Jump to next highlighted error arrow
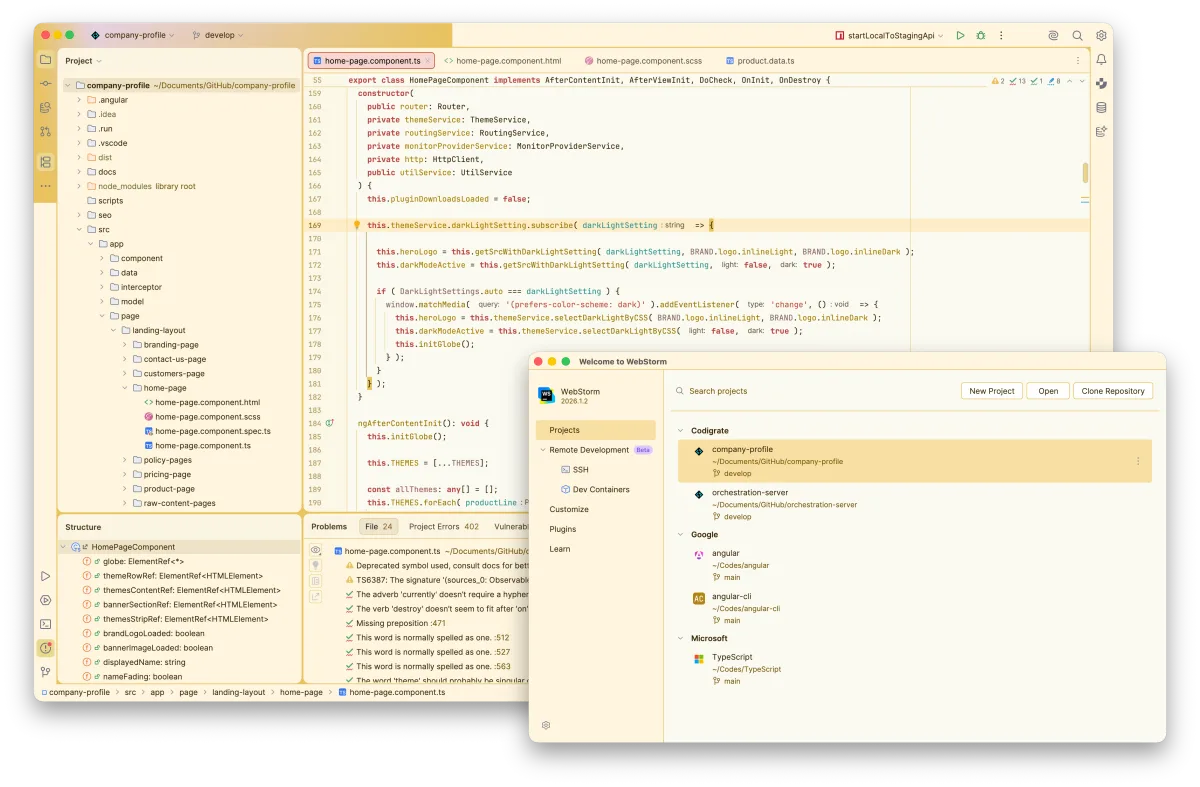1200x787 pixels. (1081, 81)
